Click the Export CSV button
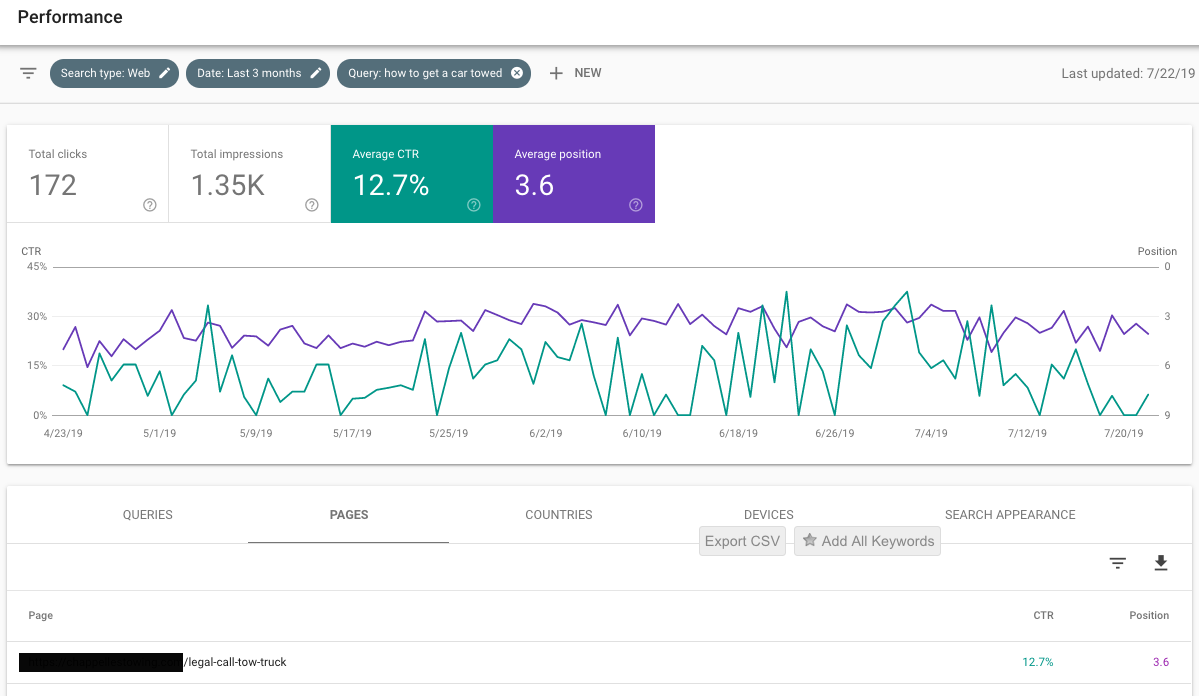 point(742,540)
